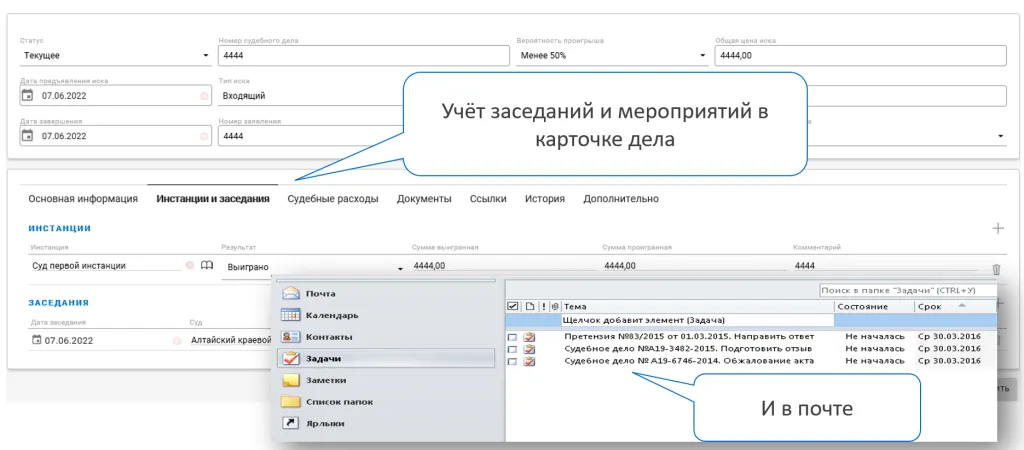Click the Сумма проигранная field
Image resolution: width=1024 pixels, height=450 pixels.
(692, 266)
